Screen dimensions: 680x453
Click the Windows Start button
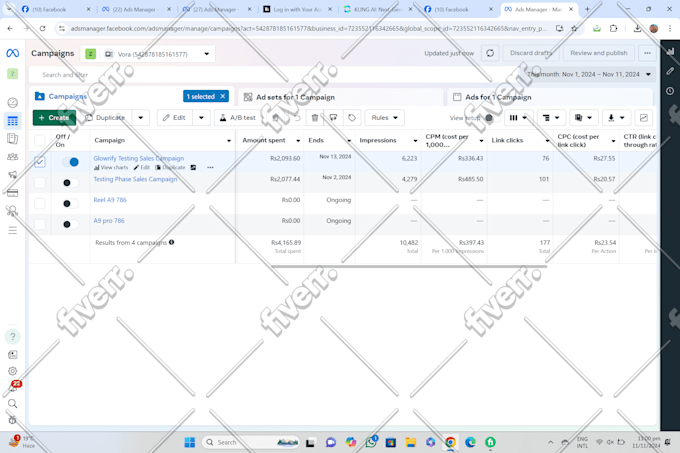click(190, 442)
